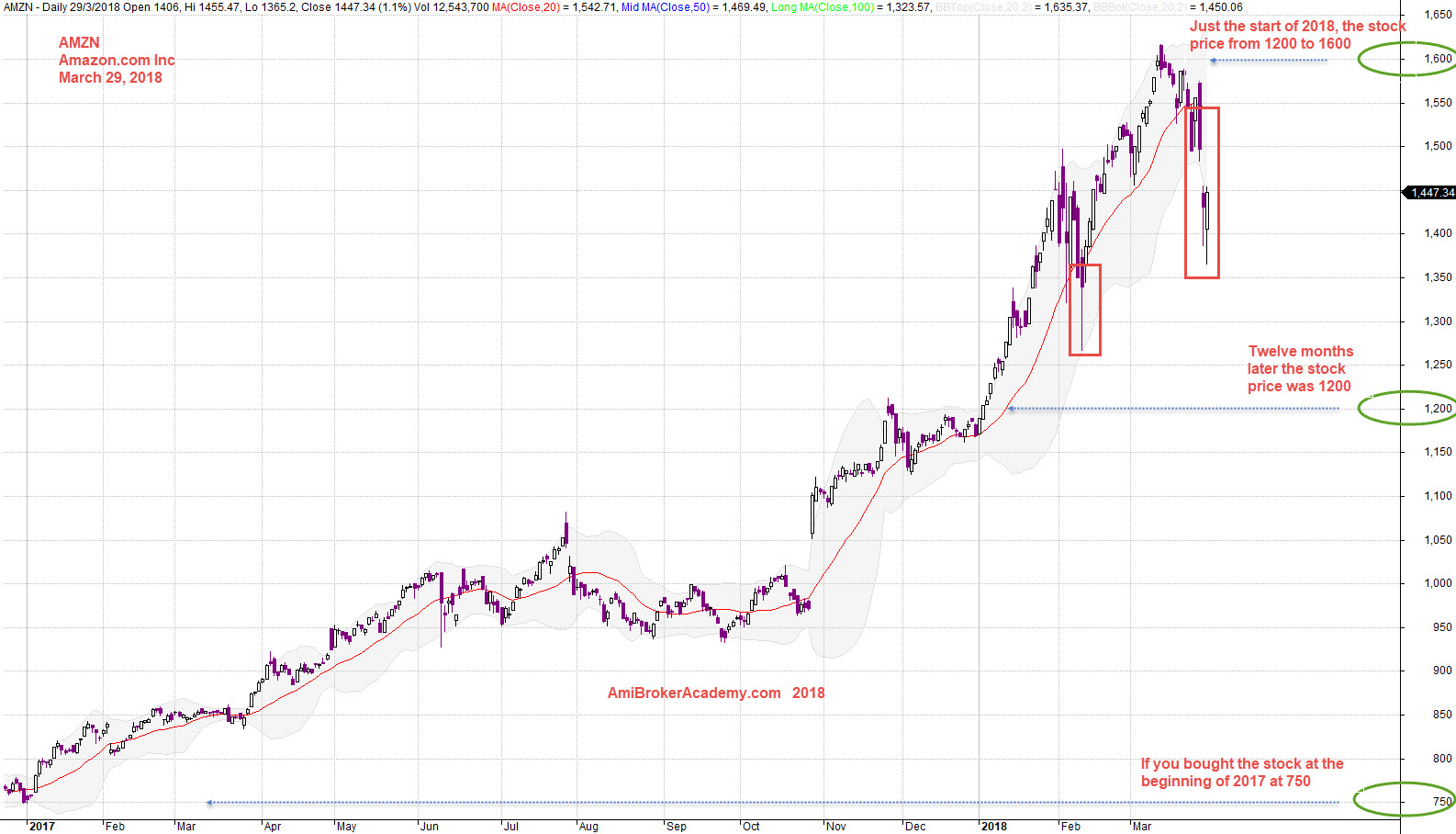Click the 2017 label on time axis
Image resolution: width=1456 pixels, height=834 pixels.
pyautogui.click(x=42, y=827)
